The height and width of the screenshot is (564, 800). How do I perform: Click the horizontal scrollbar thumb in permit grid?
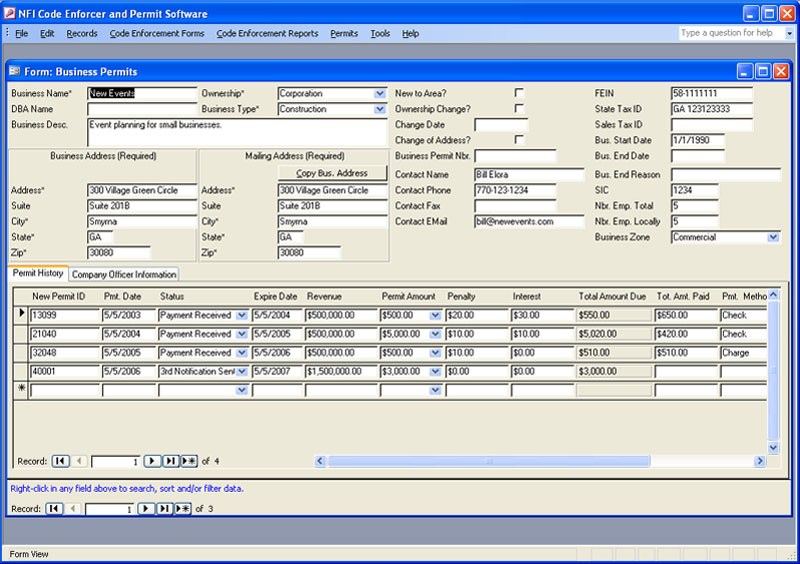pos(489,461)
